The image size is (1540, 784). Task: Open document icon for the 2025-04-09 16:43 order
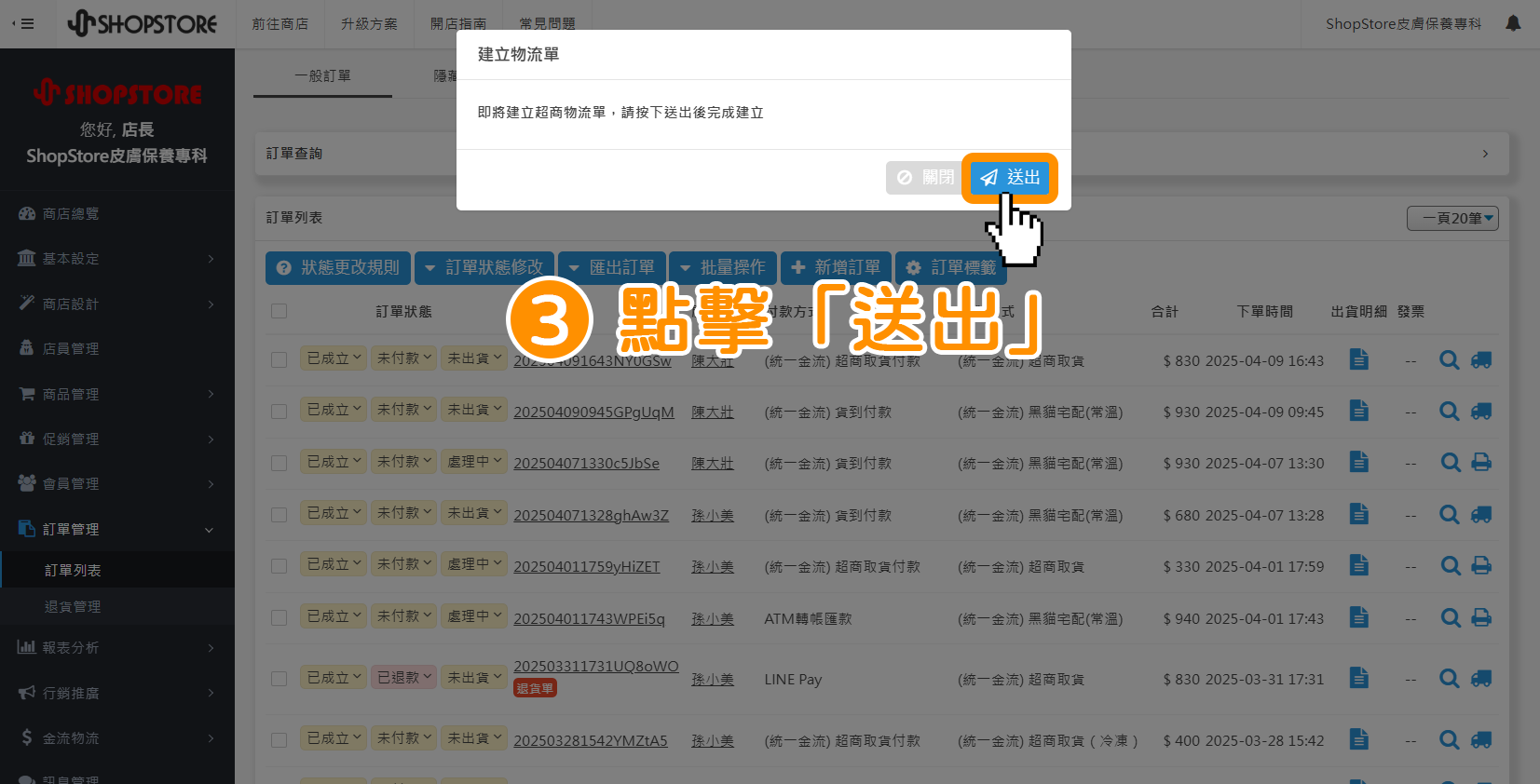(x=1359, y=359)
